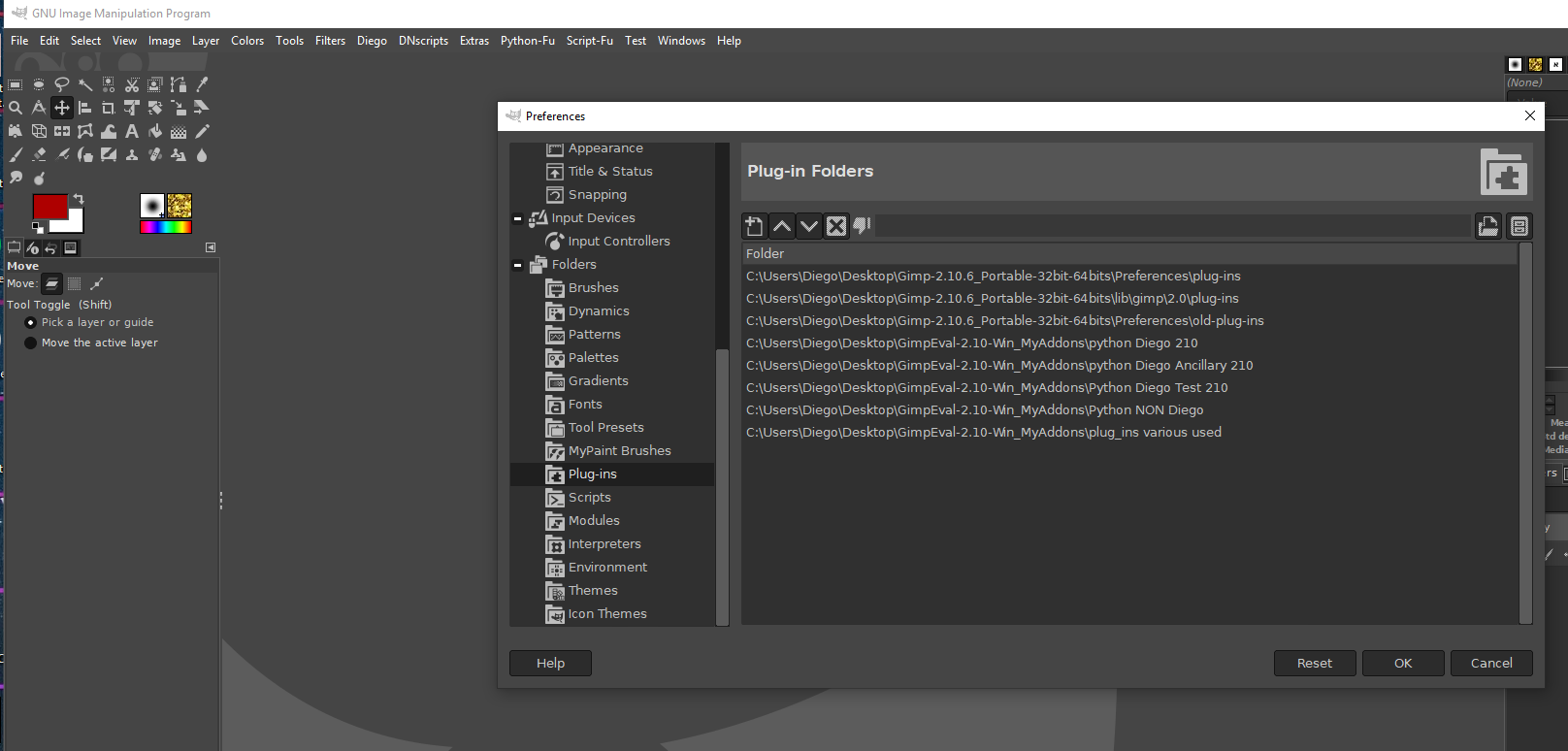1568x751 pixels.
Task: Click OK to confirm Preferences
Action: coord(1403,663)
